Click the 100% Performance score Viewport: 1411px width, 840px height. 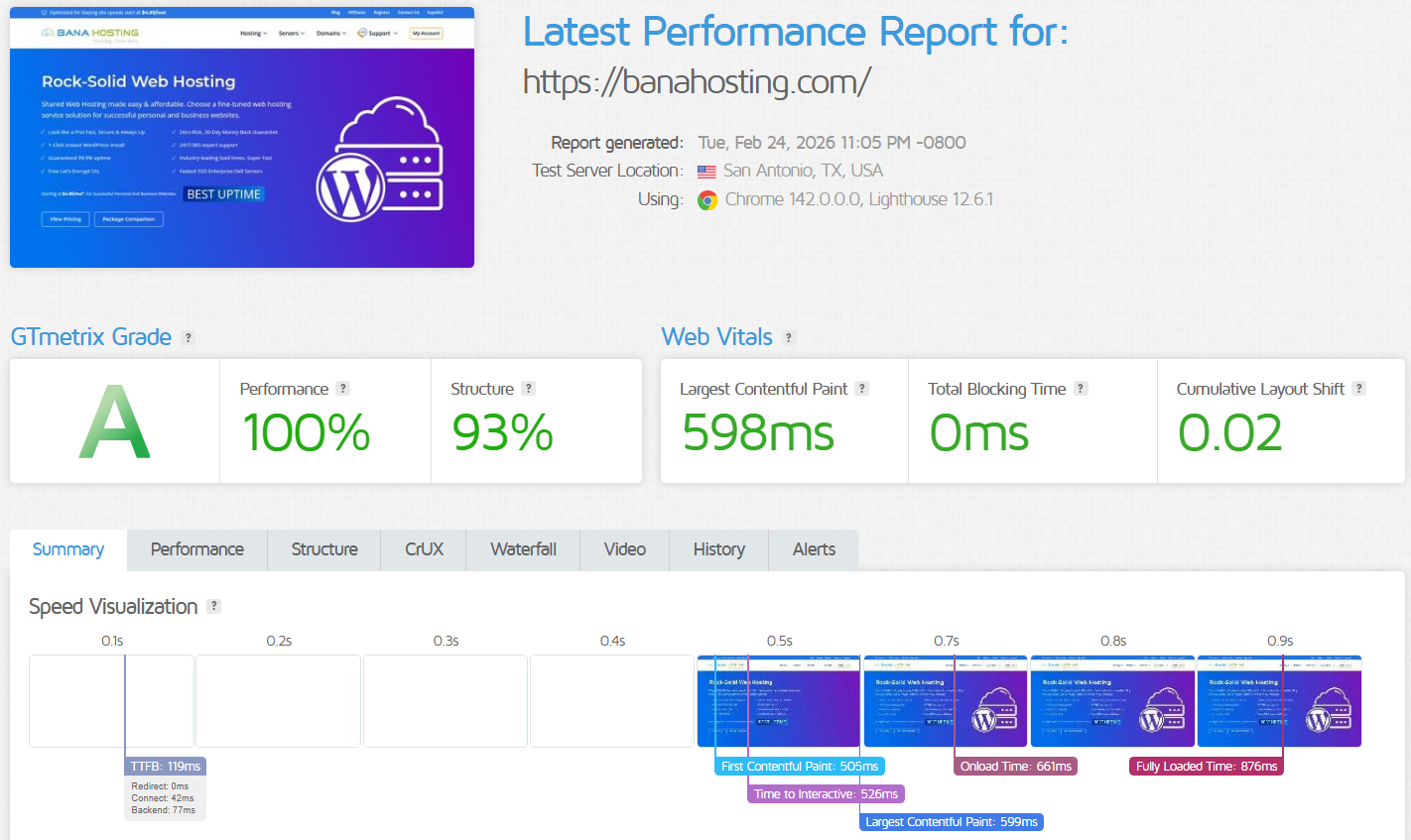[x=307, y=433]
